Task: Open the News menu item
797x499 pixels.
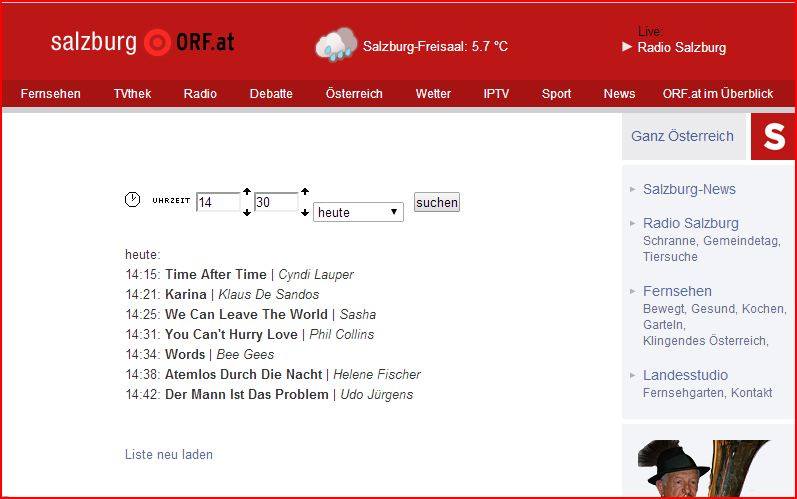Action: [619, 93]
